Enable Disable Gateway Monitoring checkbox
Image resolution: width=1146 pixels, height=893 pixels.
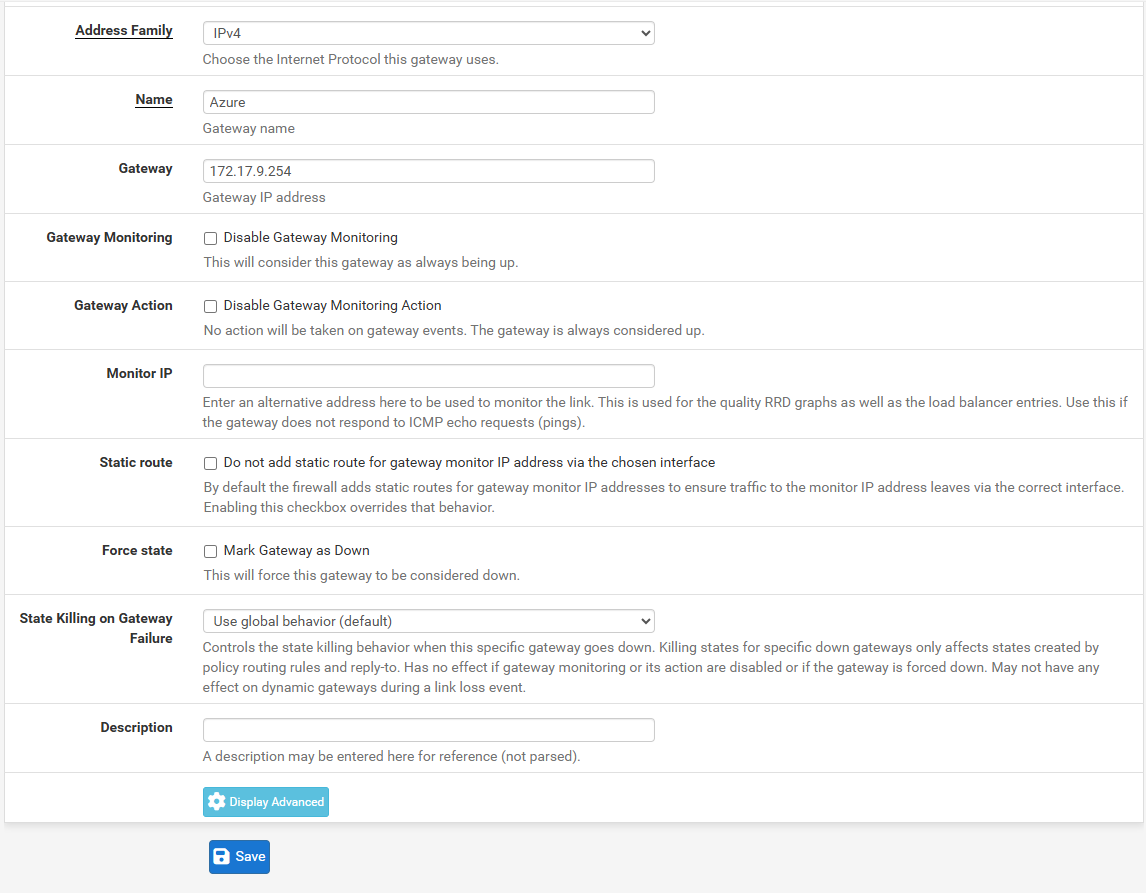(210, 238)
